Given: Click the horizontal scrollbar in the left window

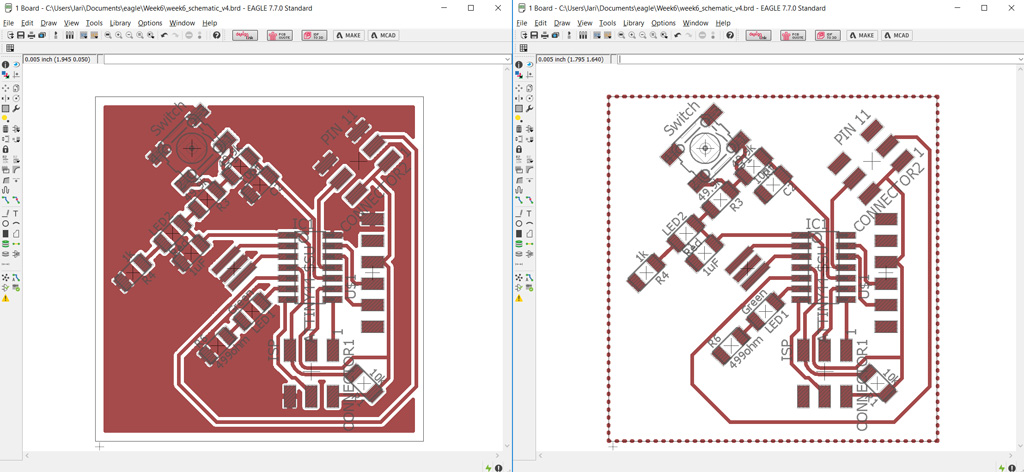Looking at the screenshot, I should click(261, 455).
